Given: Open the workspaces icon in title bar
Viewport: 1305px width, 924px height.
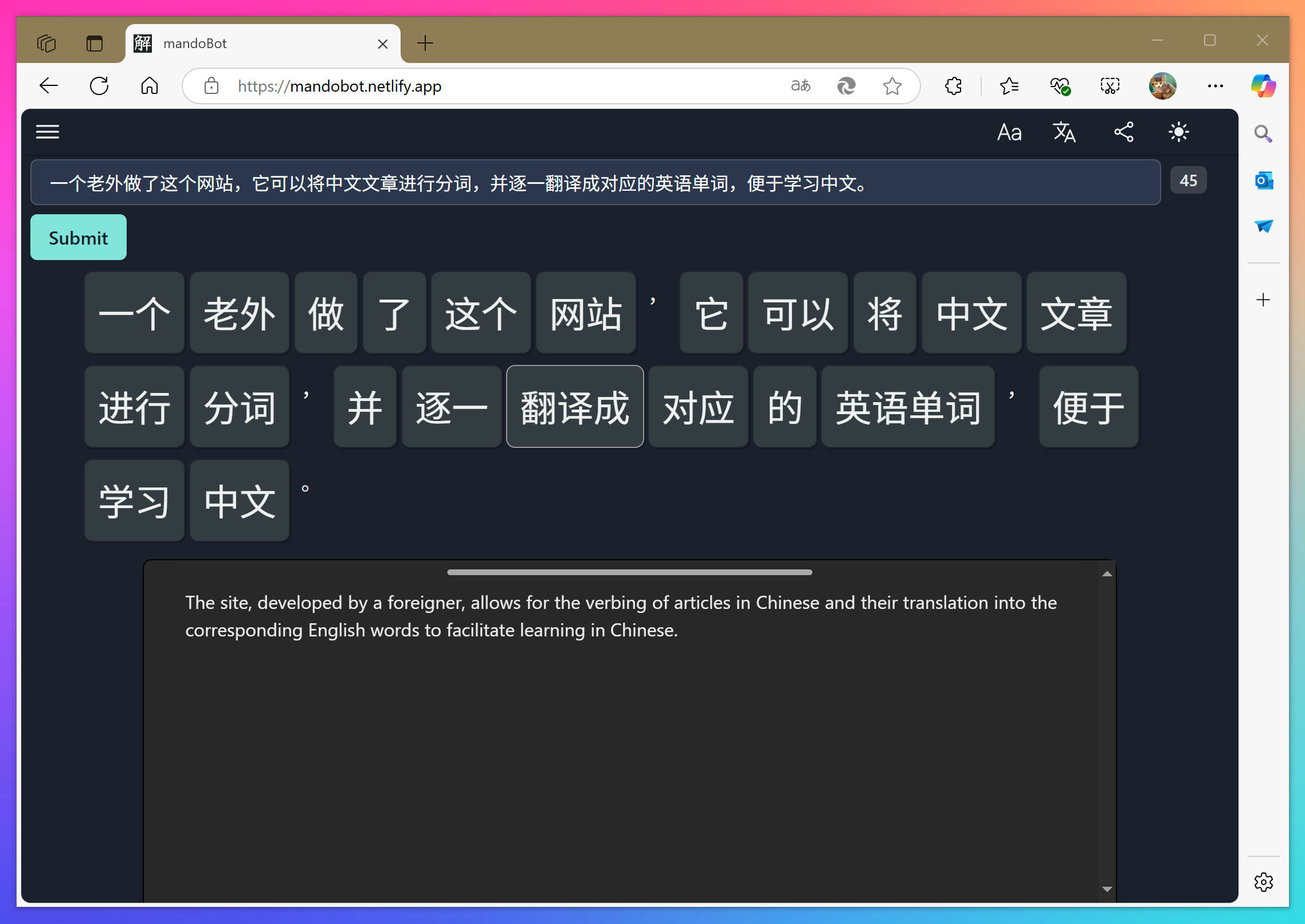Looking at the screenshot, I should pyautogui.click(x=46, y=44).
